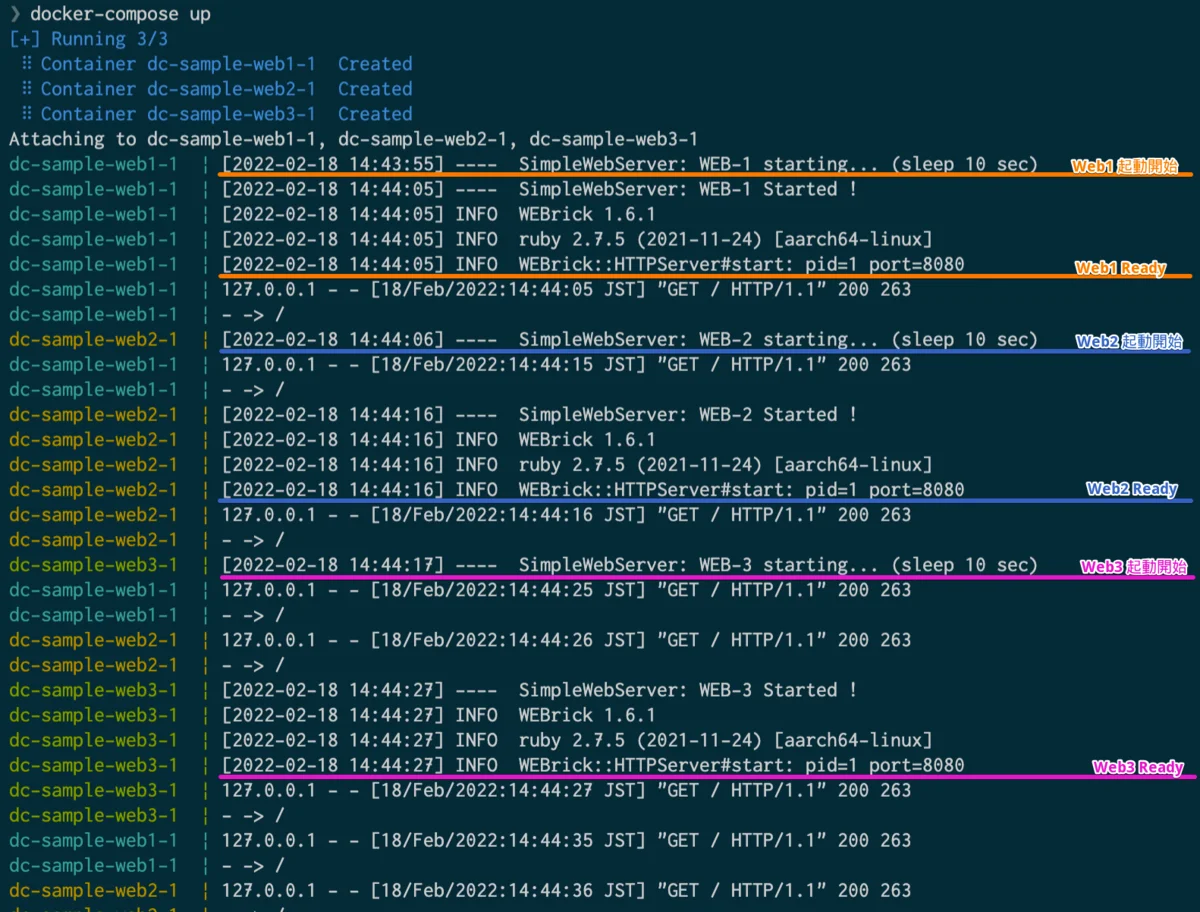
Task: Click the "SimpleWebServer: WEB-1 Started !" log line
Action: pos(433,189)
